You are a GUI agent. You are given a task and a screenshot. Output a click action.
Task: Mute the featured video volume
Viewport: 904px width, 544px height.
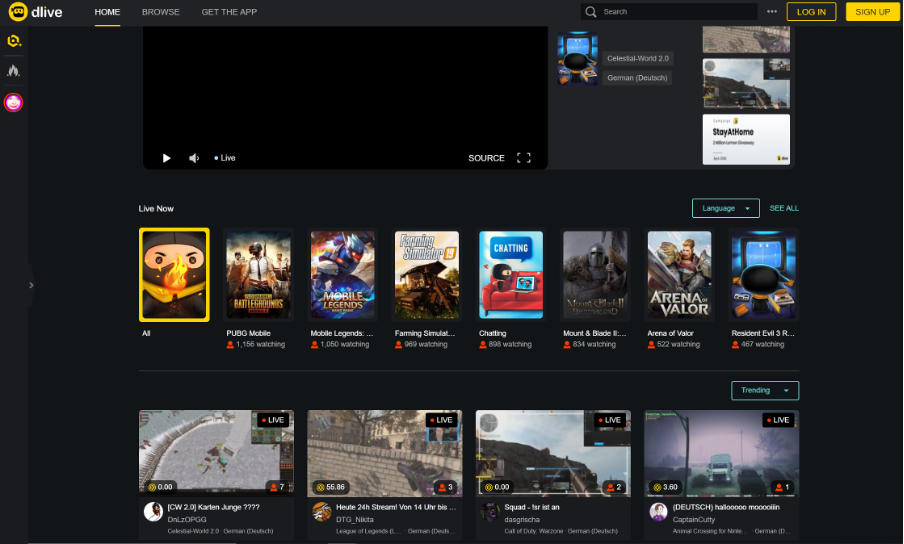pos(194,158)
